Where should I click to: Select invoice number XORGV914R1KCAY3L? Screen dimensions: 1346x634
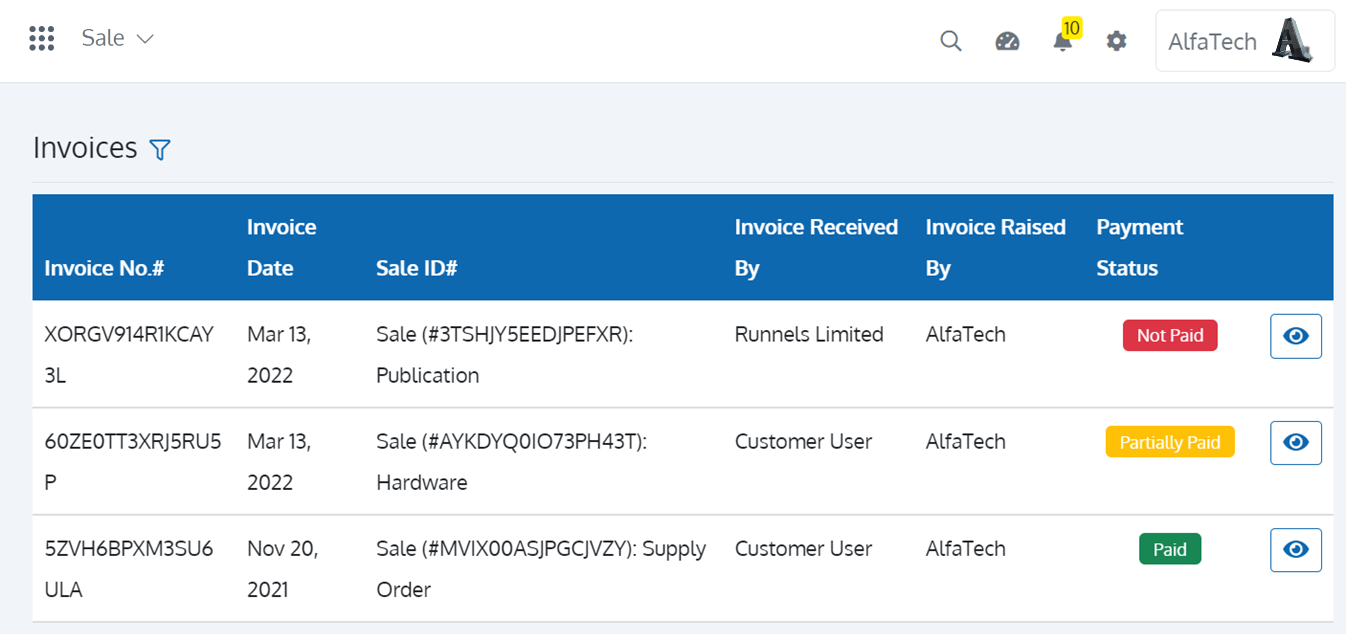click(129, 355)
